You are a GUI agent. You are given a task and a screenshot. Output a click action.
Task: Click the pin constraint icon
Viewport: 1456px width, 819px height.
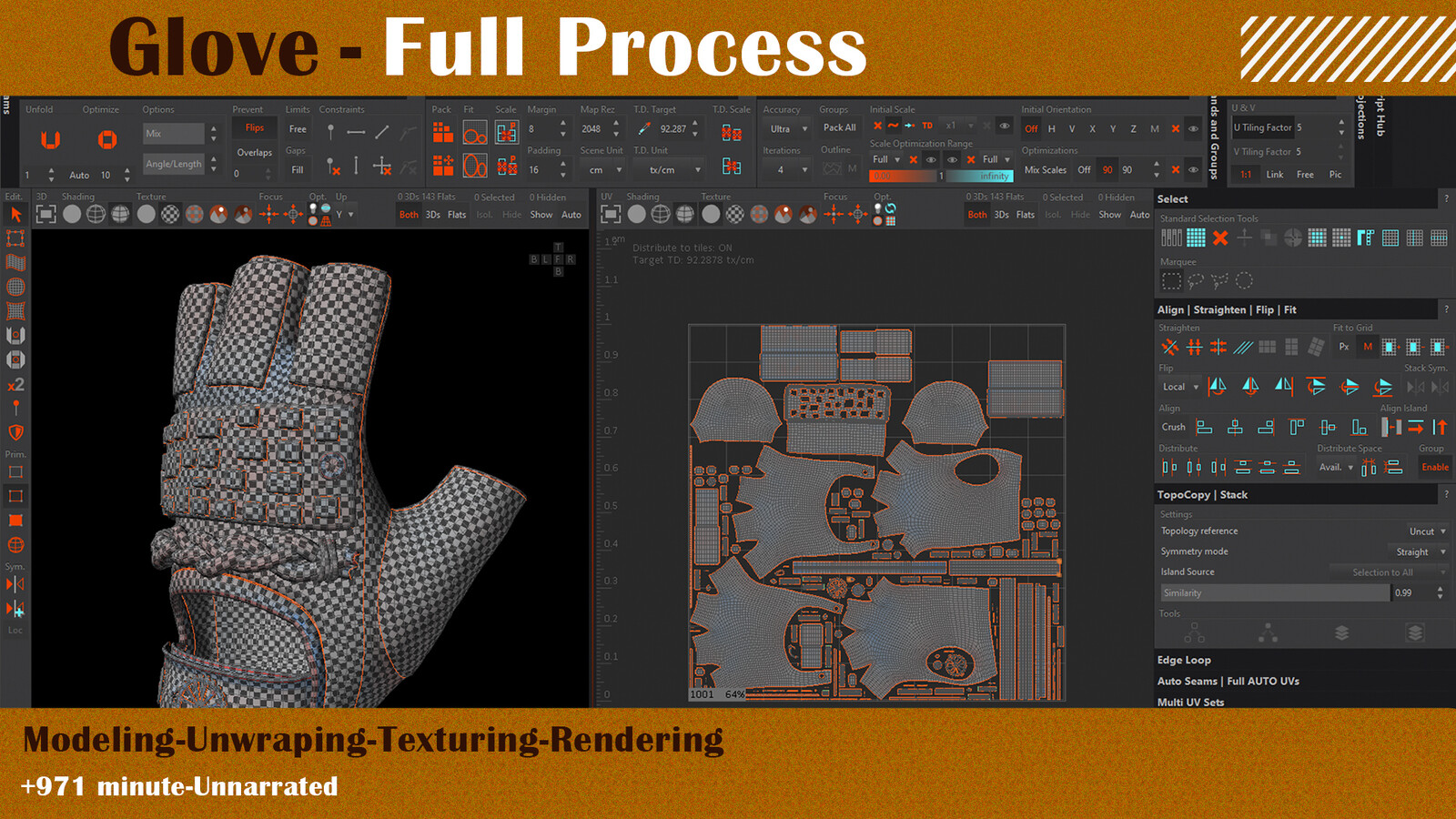click(330, 132)
